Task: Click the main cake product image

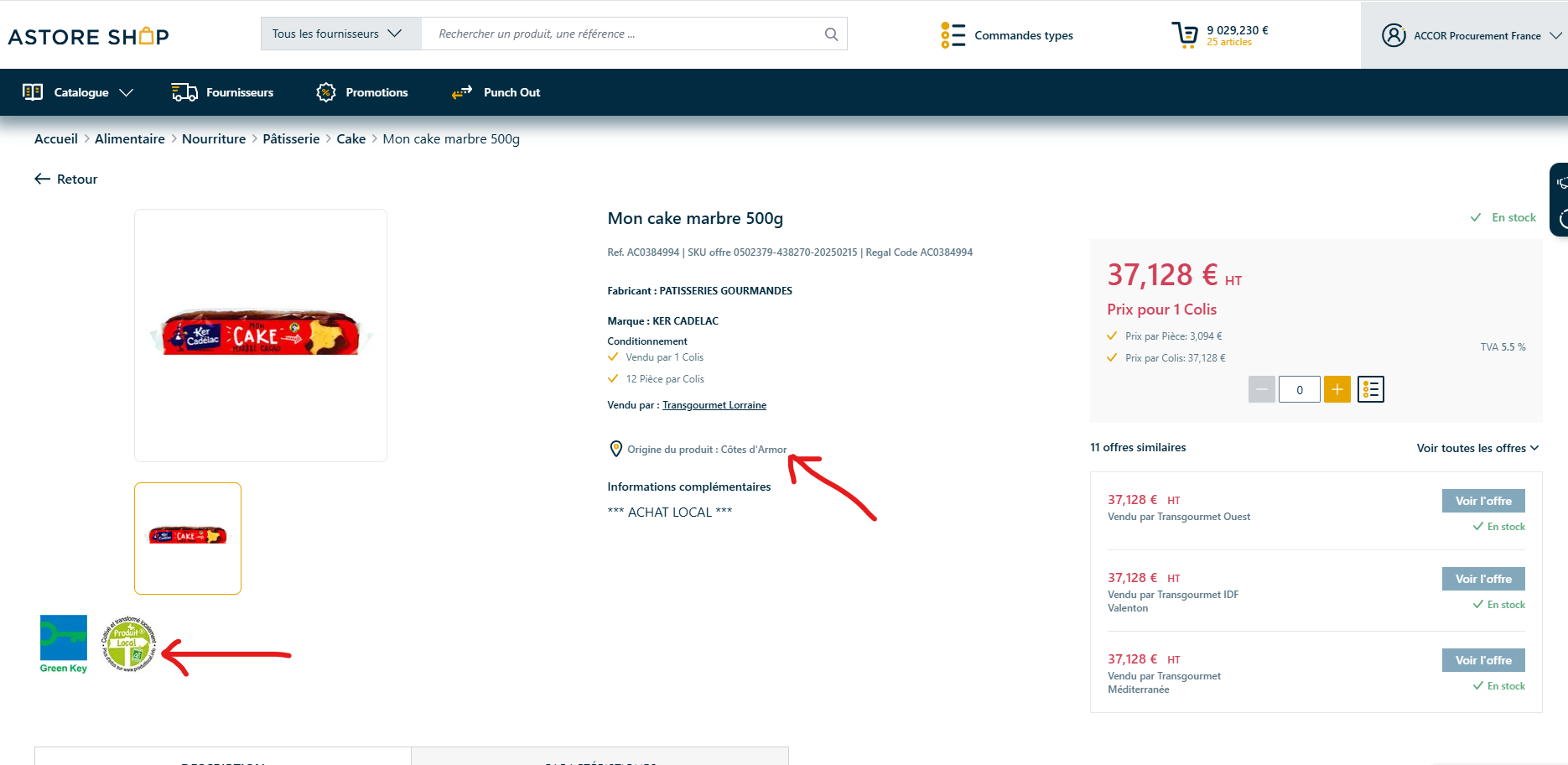Action: (261, 335)
